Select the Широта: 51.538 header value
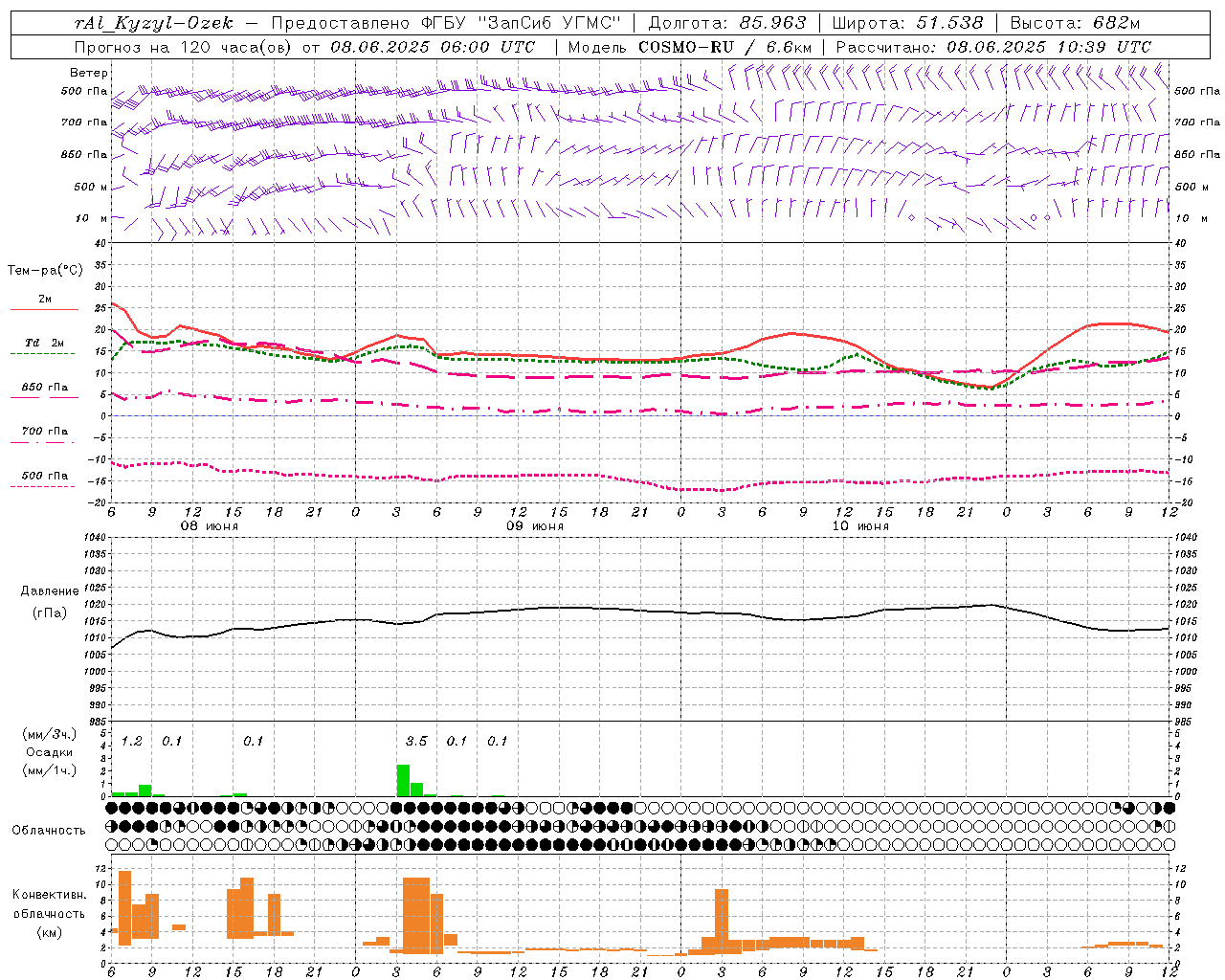This screenshot has height=980, width=1225. point(908,23)
